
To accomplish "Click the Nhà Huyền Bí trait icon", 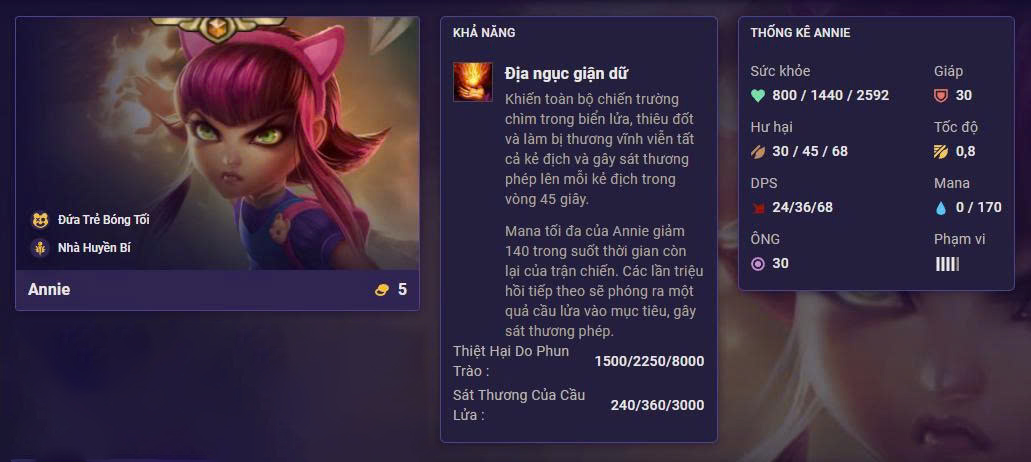I will [40, 248].
